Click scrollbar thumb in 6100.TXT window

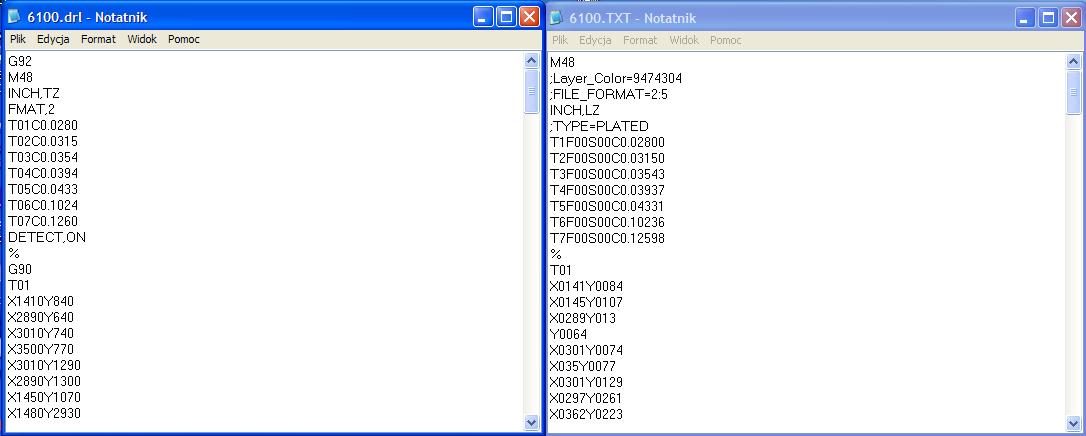(1074, 92)
